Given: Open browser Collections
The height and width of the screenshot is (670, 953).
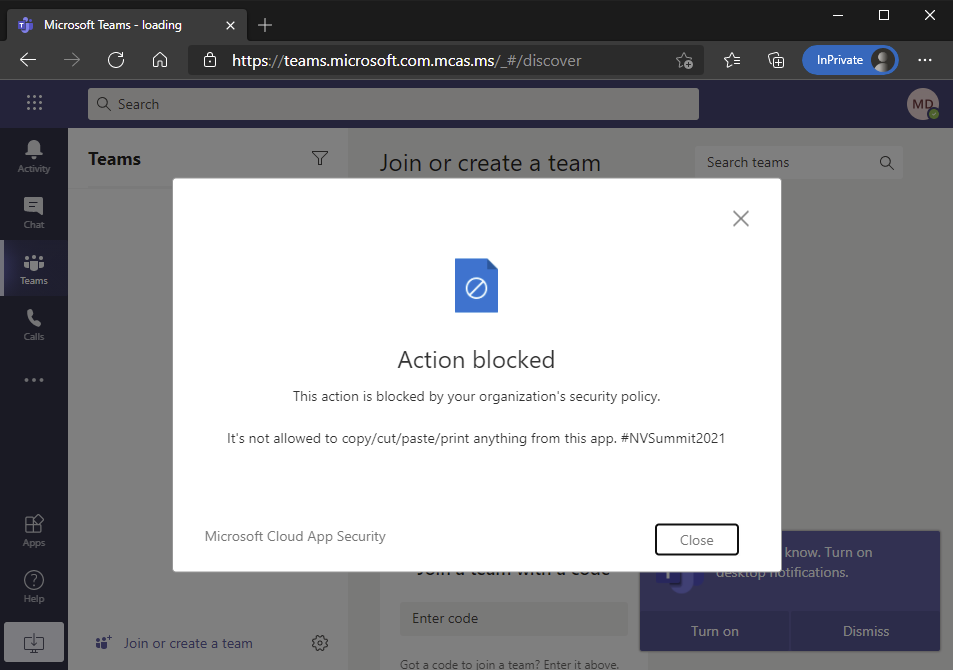Looking at the screenshot, I should point(776,60).
